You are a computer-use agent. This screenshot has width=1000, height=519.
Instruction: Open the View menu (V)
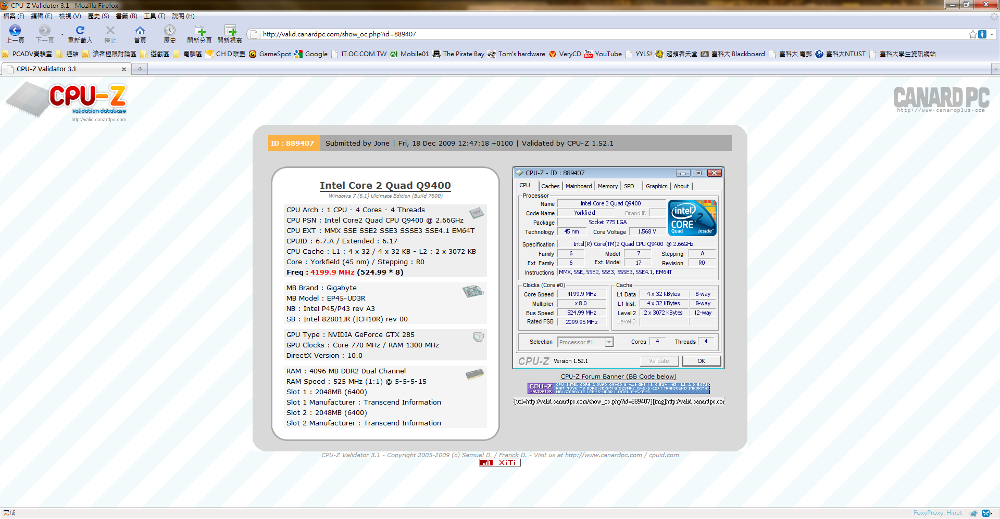[x=70, y=16]
